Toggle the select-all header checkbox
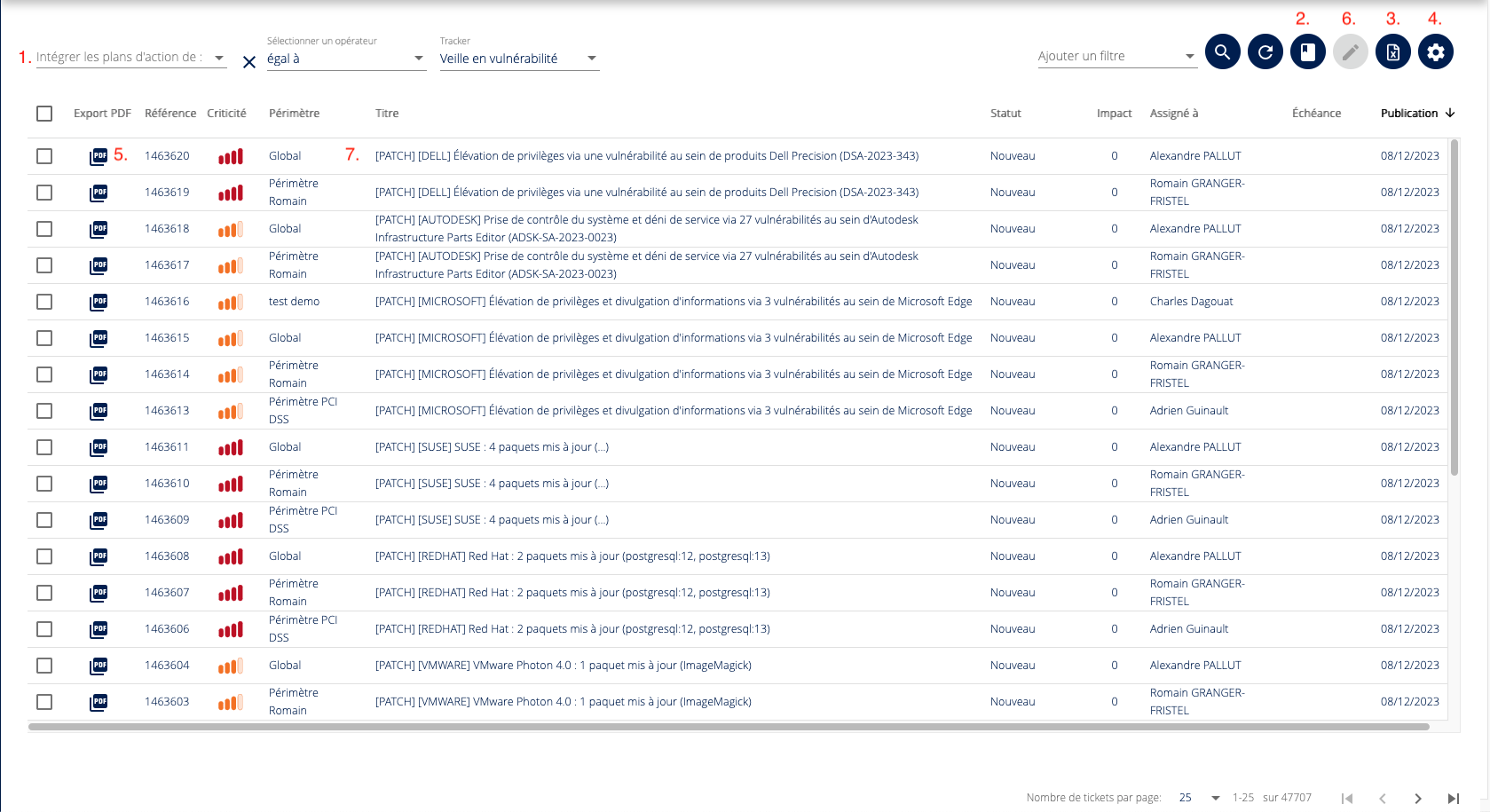 pos(44,114)
